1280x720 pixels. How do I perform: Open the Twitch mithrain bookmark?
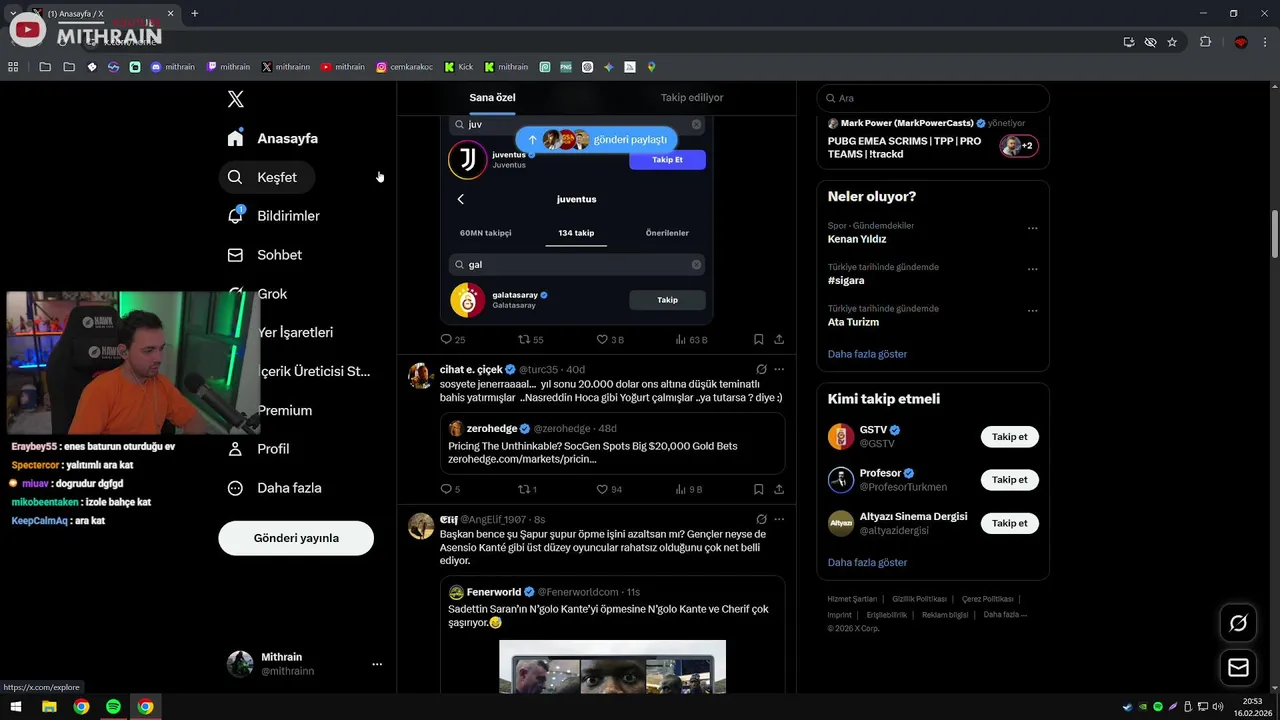pyautogui.click(x=228, y=67)
